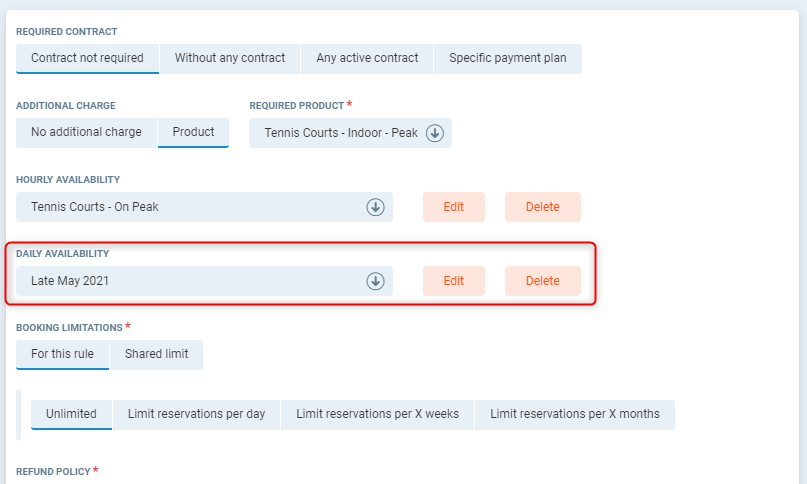Image resolution: width=807 pixels, height=484 pixels.
Task: Select 'Without any contract' option
Action: (x=230, y=58)
